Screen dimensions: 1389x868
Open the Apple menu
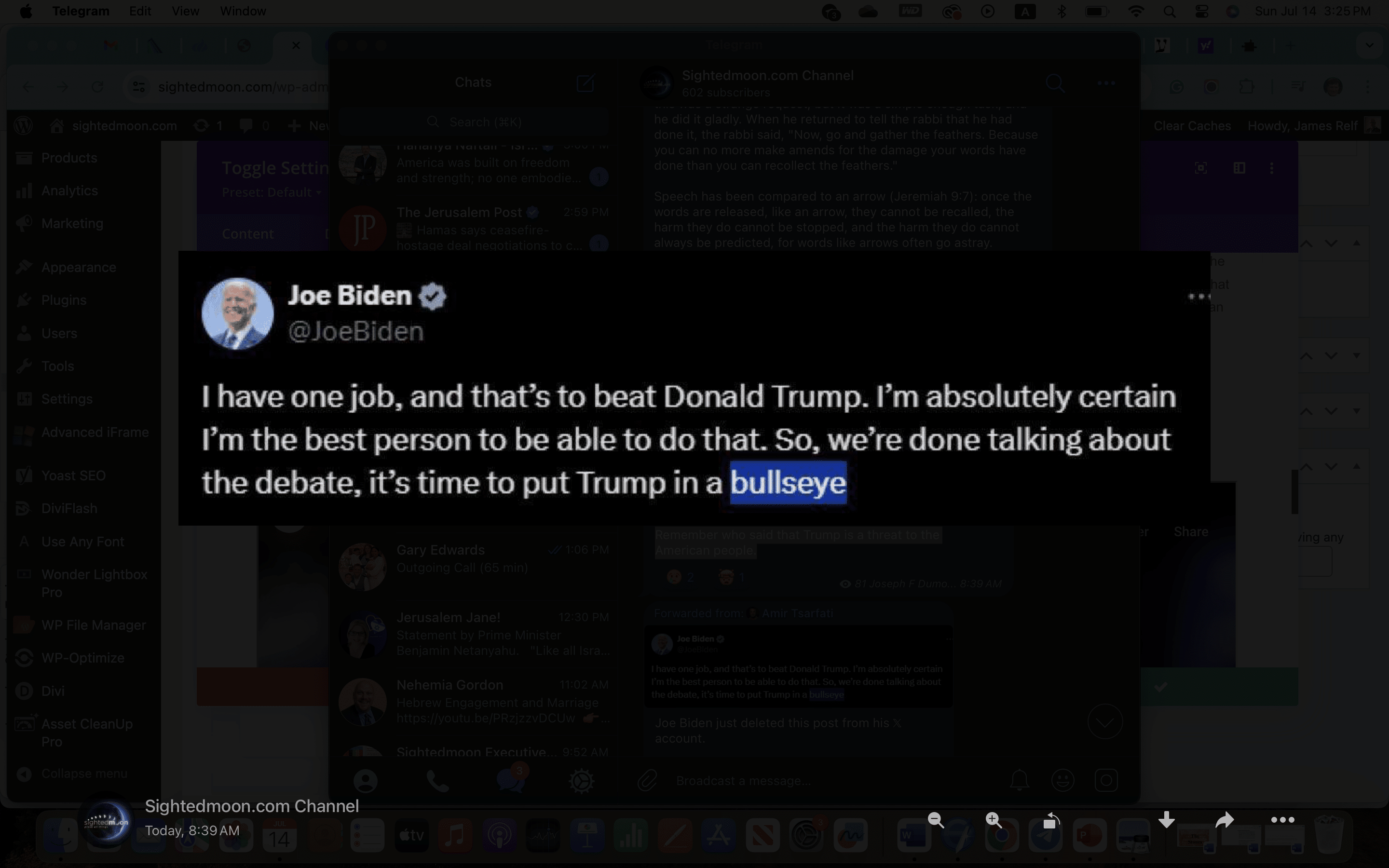pyautogui.click(x=26, y=11)
